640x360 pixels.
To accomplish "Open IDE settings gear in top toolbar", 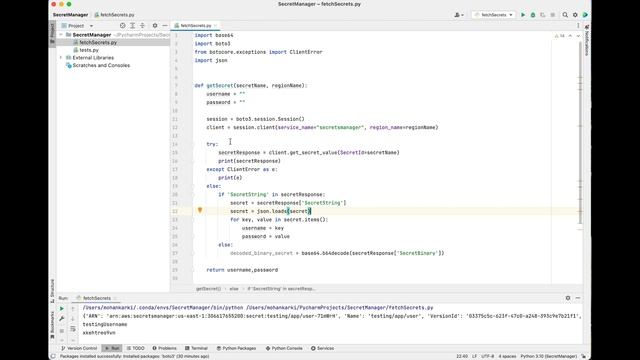I will coord(575,15).
